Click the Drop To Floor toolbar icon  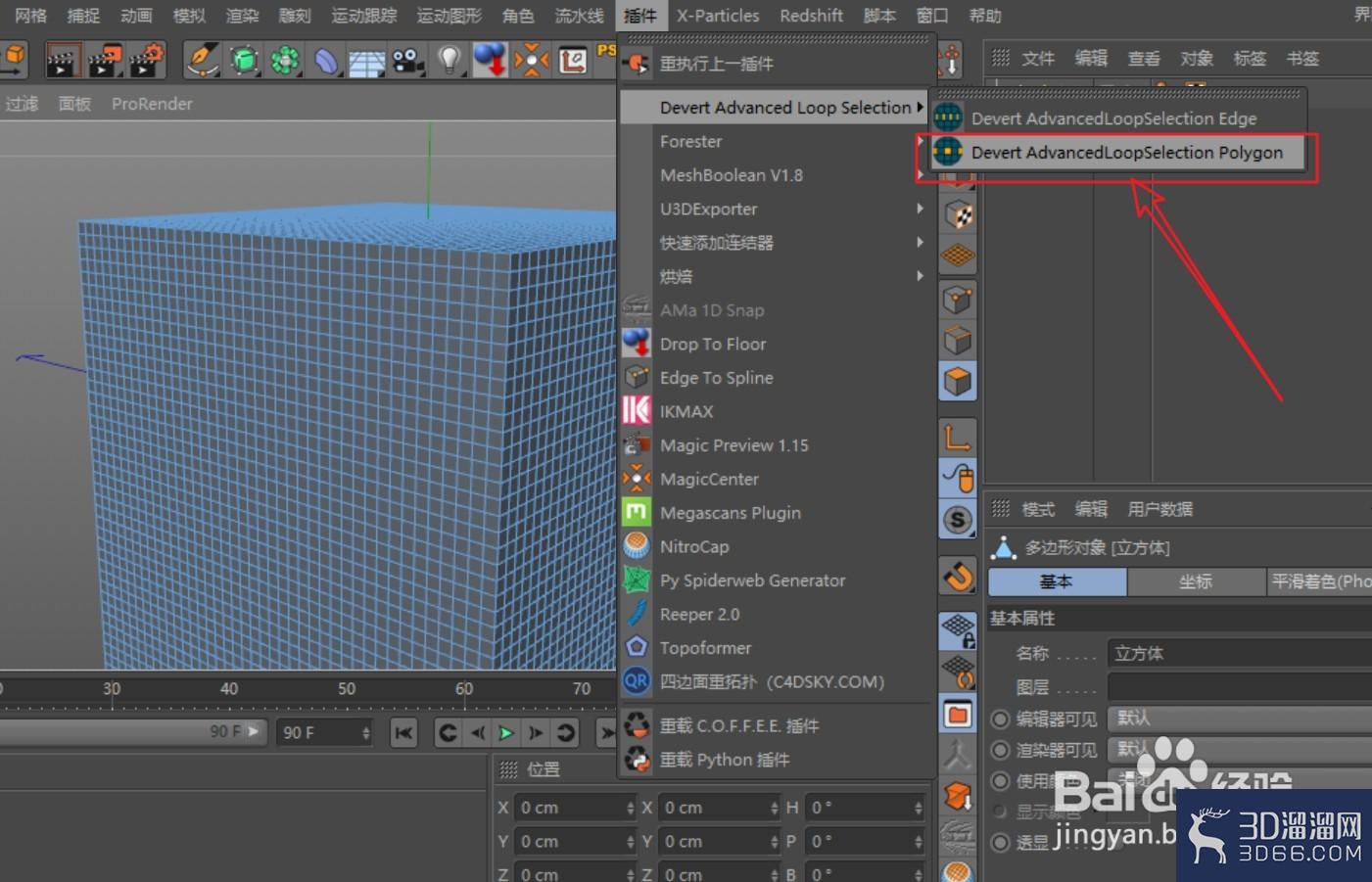[x=490, y=61]
